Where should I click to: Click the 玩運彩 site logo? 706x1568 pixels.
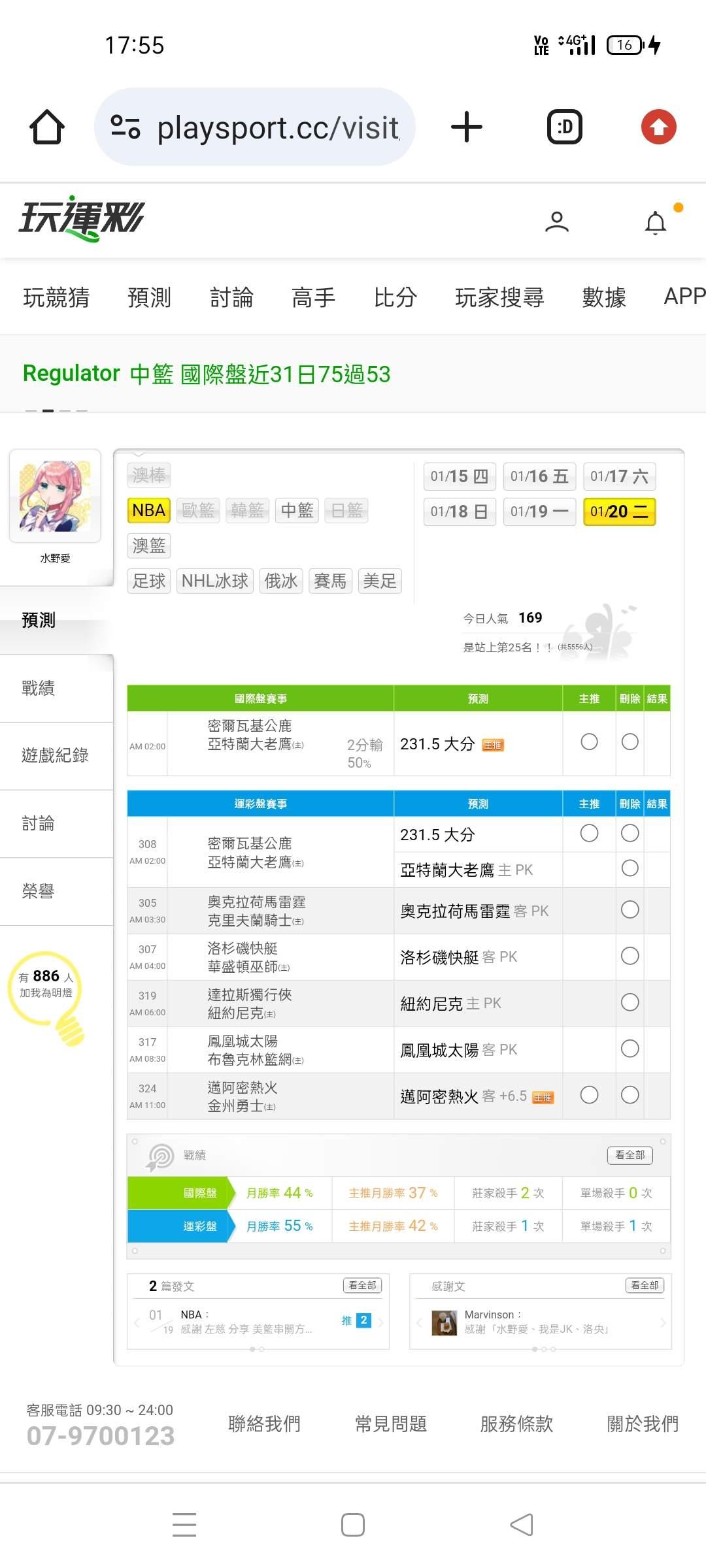[82, 219]
